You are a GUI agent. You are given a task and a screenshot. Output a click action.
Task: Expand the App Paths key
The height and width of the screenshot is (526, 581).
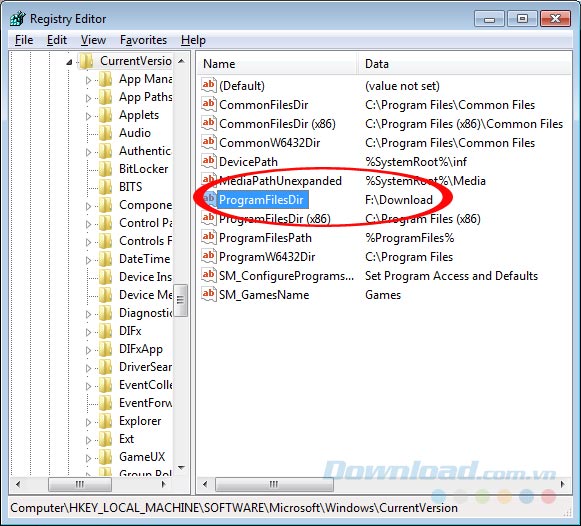point(88,98)
